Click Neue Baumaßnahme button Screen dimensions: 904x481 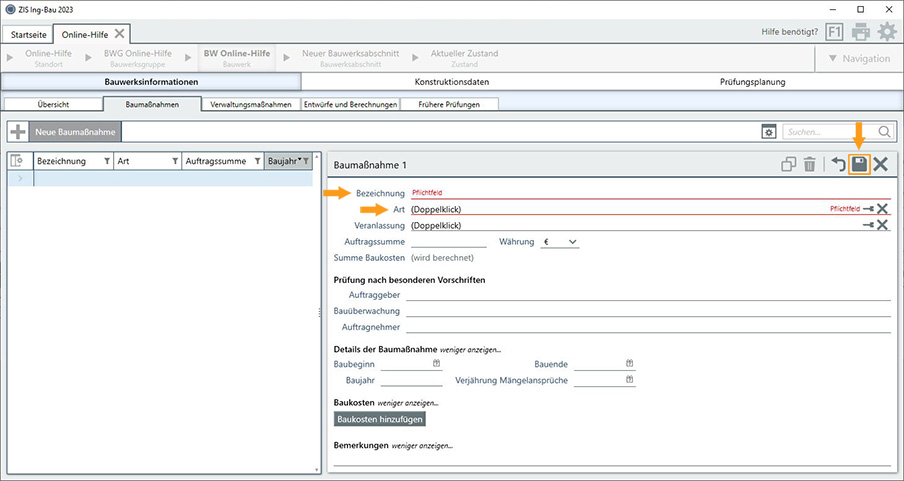click(76, 131)
